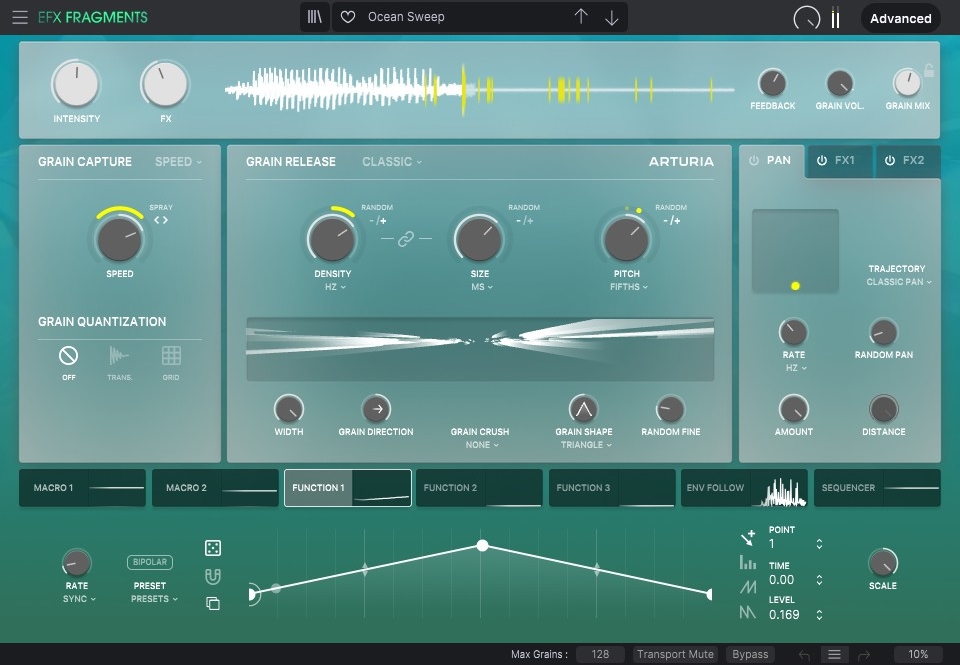Redo the last action
Screen dimensions: 960x665
[x=864, y=655]
